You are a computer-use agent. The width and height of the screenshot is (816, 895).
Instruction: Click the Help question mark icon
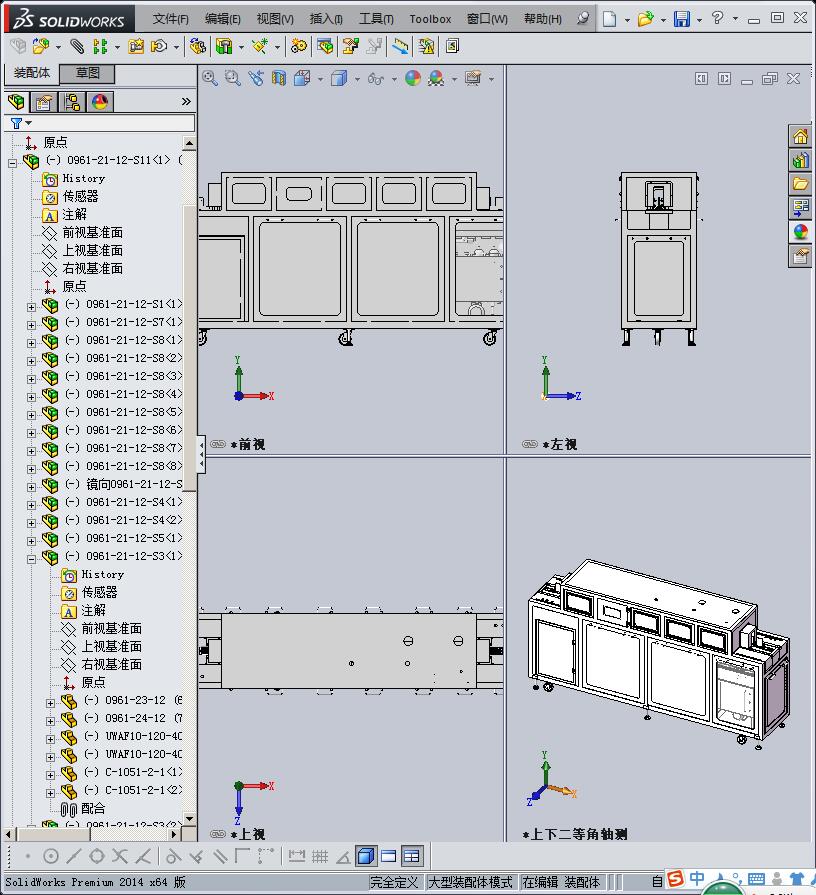717,18
